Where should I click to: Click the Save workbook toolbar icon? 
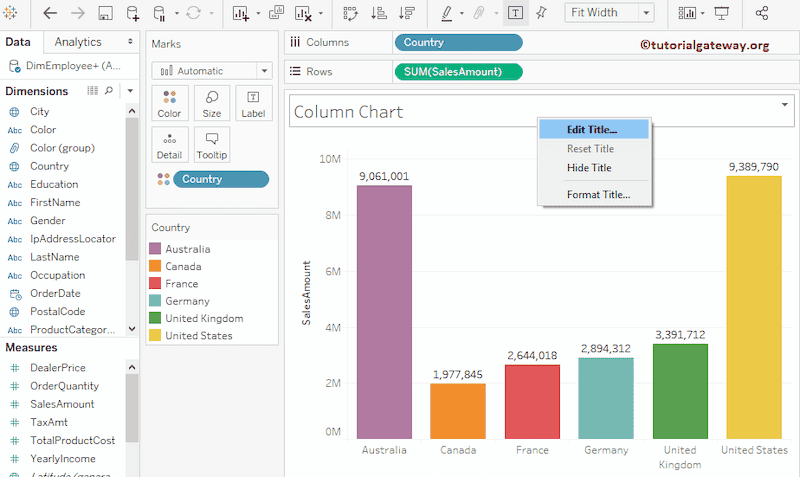(105, 13)
